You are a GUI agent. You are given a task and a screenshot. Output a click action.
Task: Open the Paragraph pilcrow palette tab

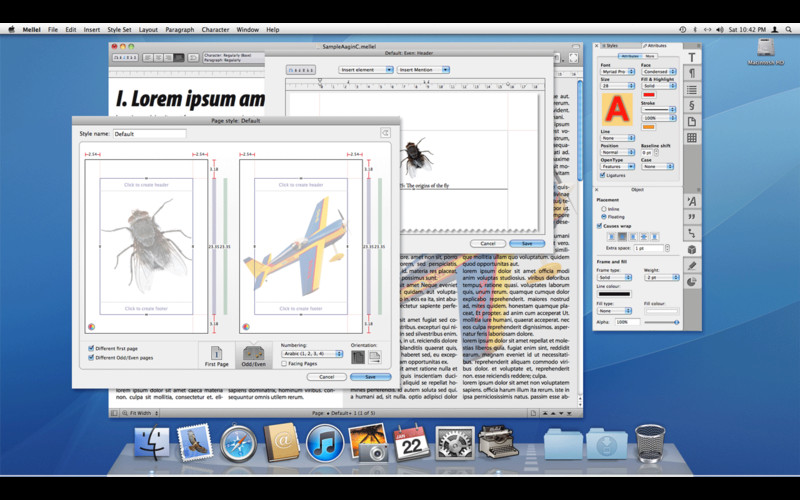coord(691,74)
